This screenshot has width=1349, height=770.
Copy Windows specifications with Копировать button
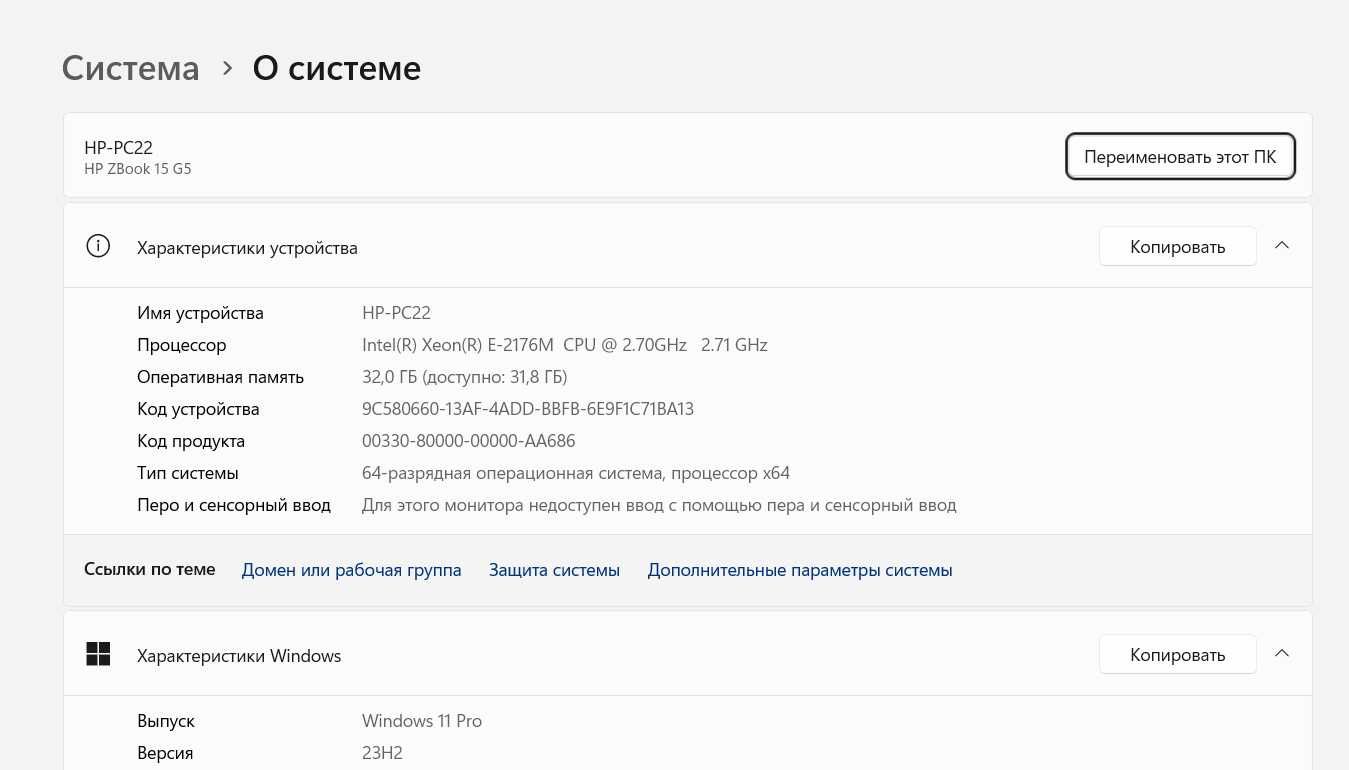click(1177, 655)
